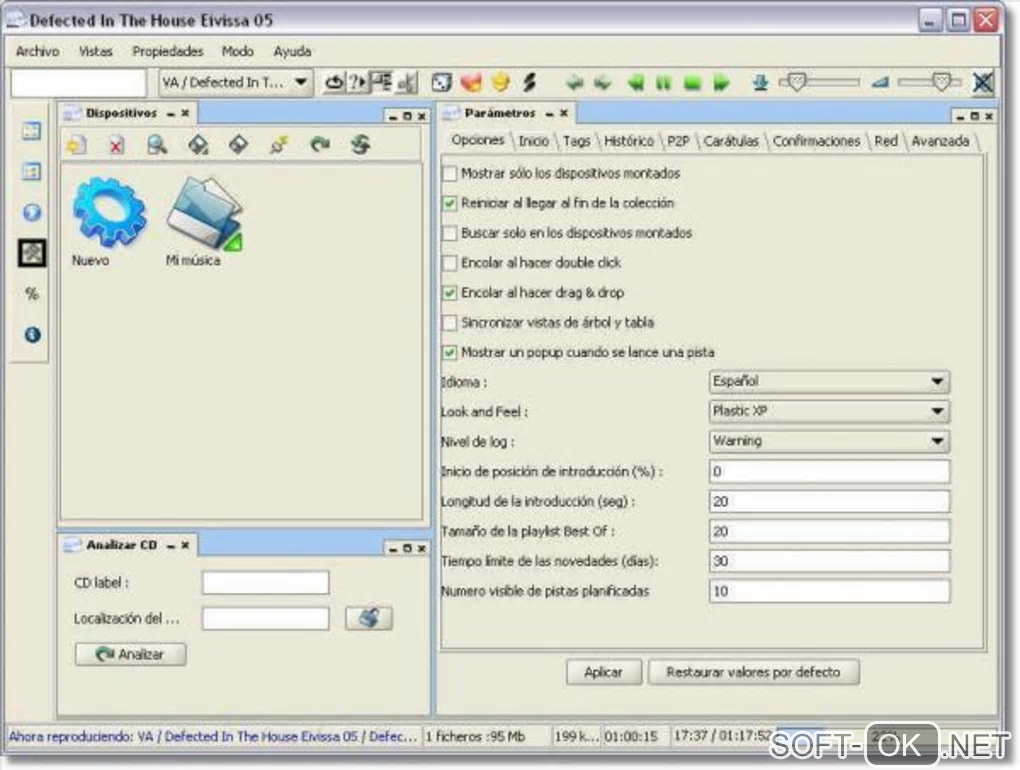Click the blue track position icon
1020x770 pixels.
(x=760, y=83)
